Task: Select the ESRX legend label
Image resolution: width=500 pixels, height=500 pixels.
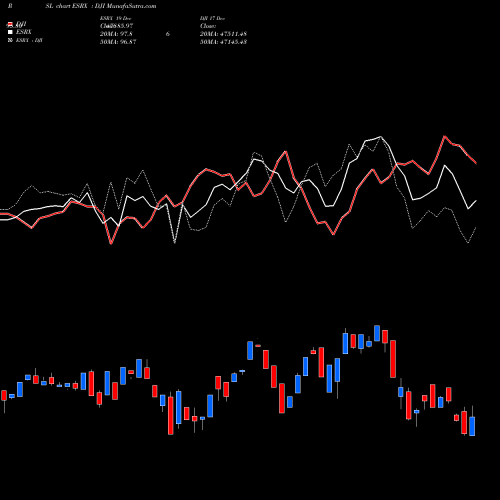Action: (24, 32)
